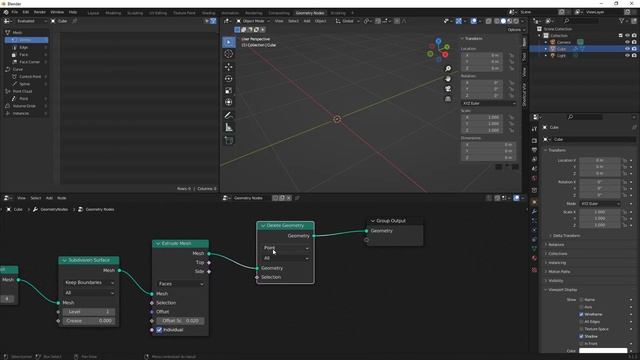640x360 pixels.
Task: Open the XYZ Euler dropdown in sidebar
Action: tap(489, 103)
